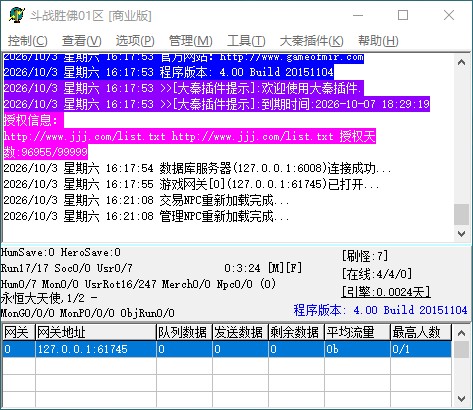Click the highlighted 授权信息 log line
The width and height of the screenshot is (473, 410).
point(33,120)
